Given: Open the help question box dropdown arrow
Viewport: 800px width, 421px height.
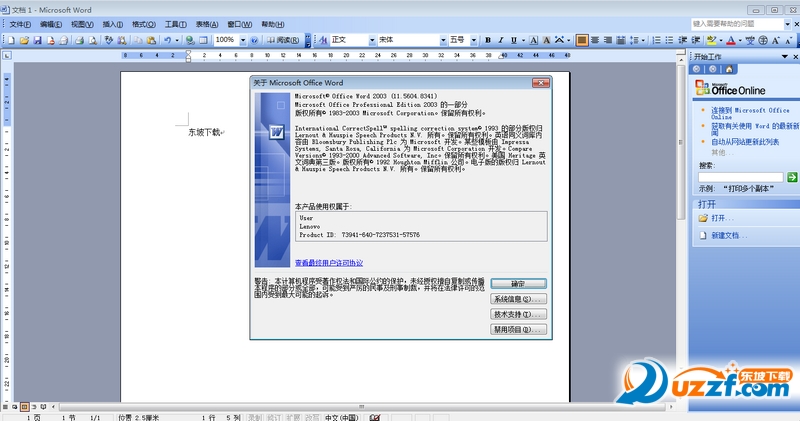Looking at the screenshot, I should (x=787, y=24).
